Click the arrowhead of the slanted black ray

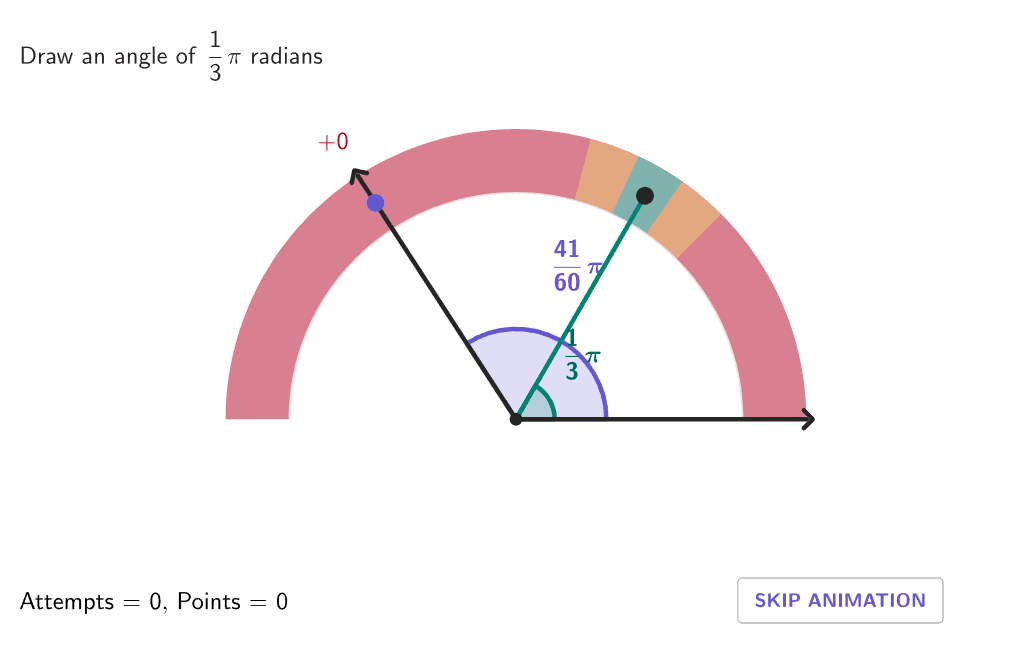(356, 175)
